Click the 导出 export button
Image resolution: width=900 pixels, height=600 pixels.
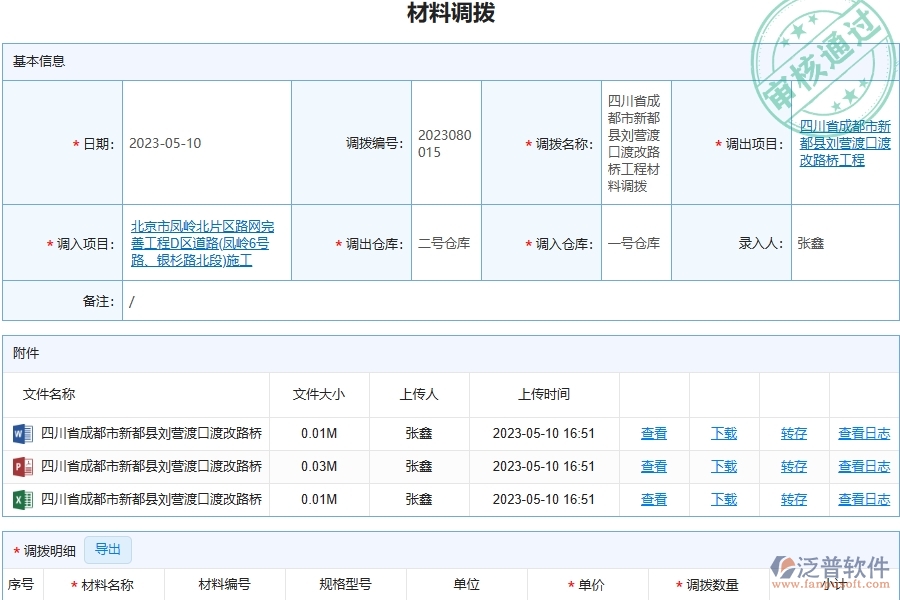(108, 549)
